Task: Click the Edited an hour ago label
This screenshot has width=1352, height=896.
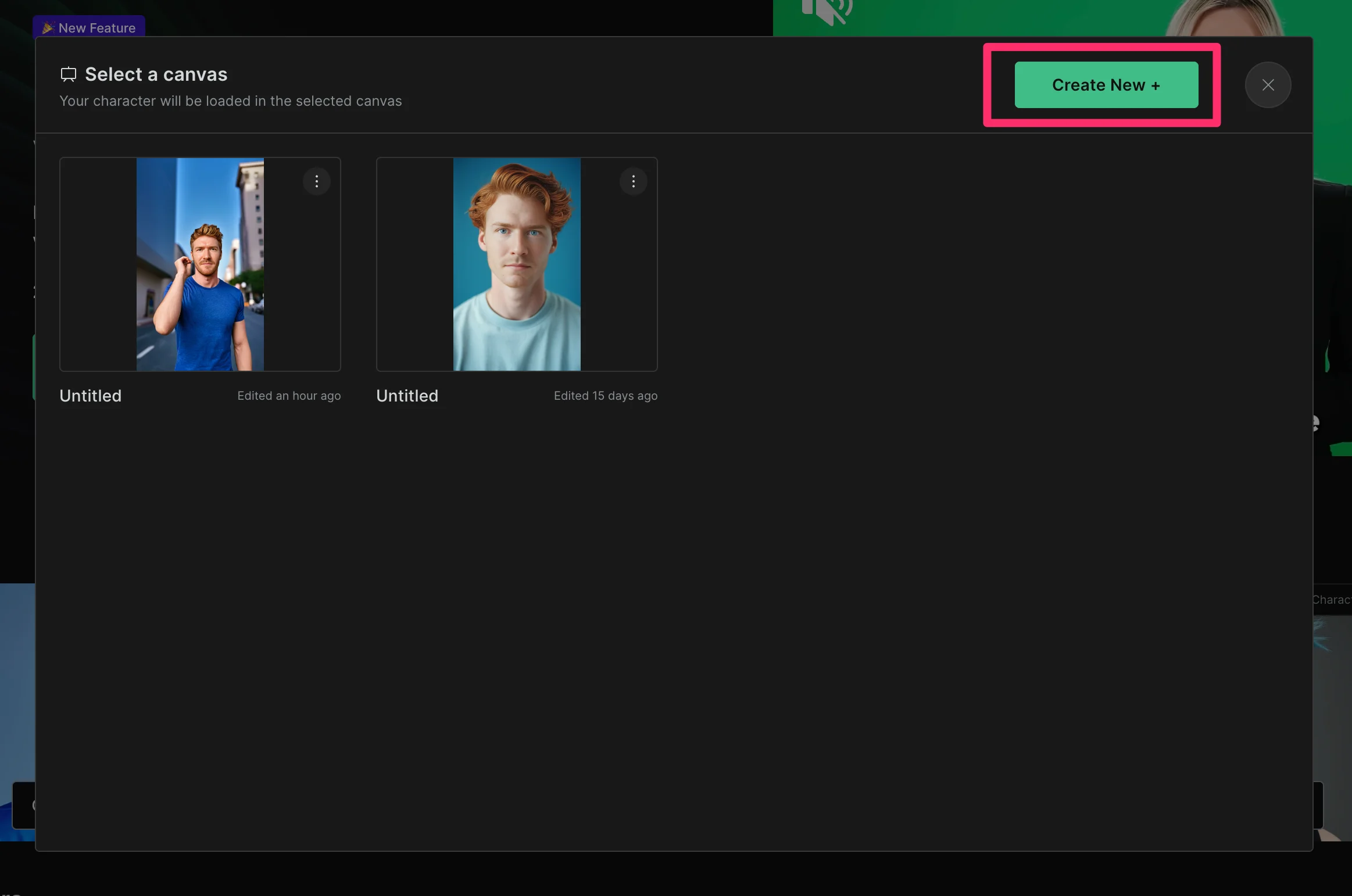Action: [x=289, y=396]
